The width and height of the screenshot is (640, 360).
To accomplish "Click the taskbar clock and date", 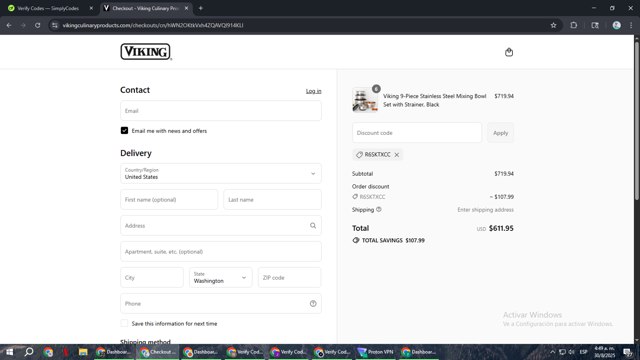I will 604,352.
